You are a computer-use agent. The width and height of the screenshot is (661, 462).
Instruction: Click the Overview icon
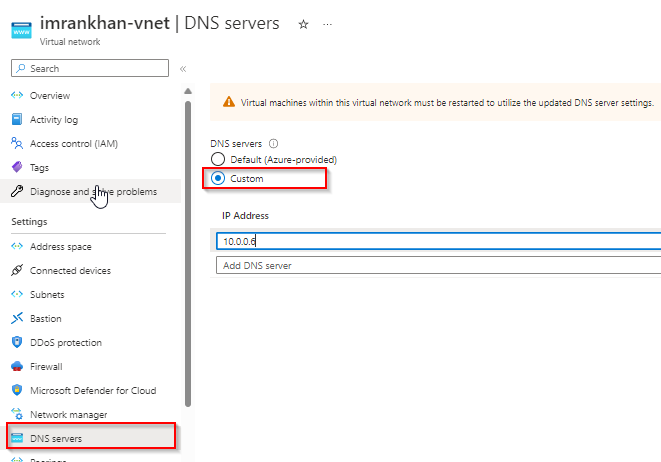[x=17, y=95]
